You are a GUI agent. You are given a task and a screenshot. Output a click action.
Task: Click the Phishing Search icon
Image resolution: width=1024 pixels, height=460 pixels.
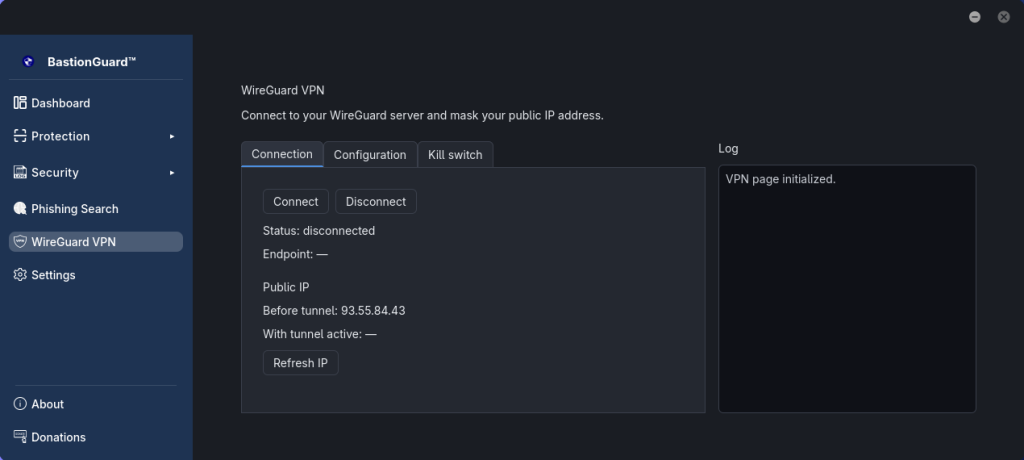click(20, 208)
